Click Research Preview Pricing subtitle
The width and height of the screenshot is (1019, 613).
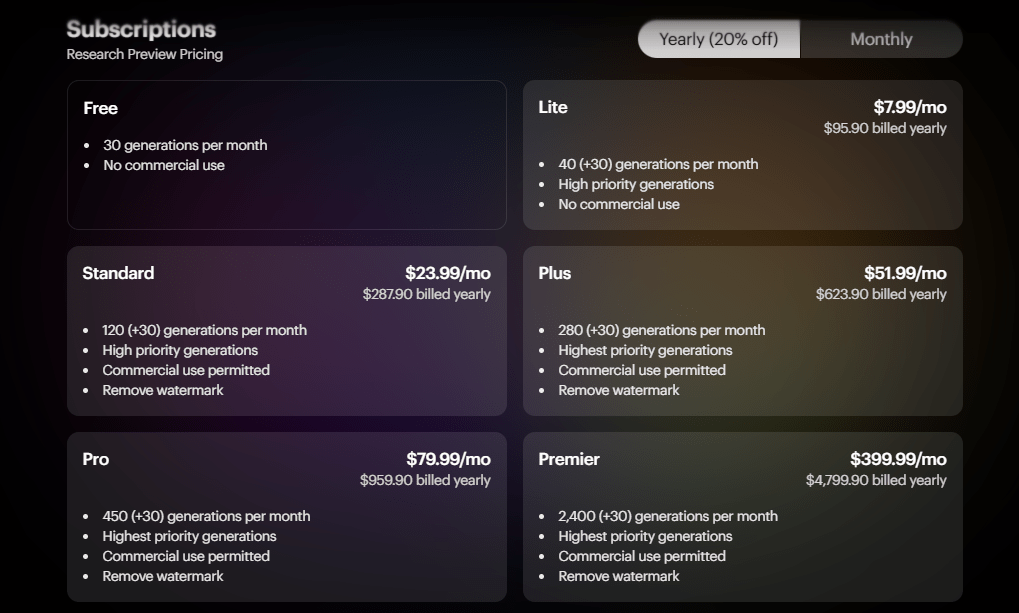click(x=144, y=54)
